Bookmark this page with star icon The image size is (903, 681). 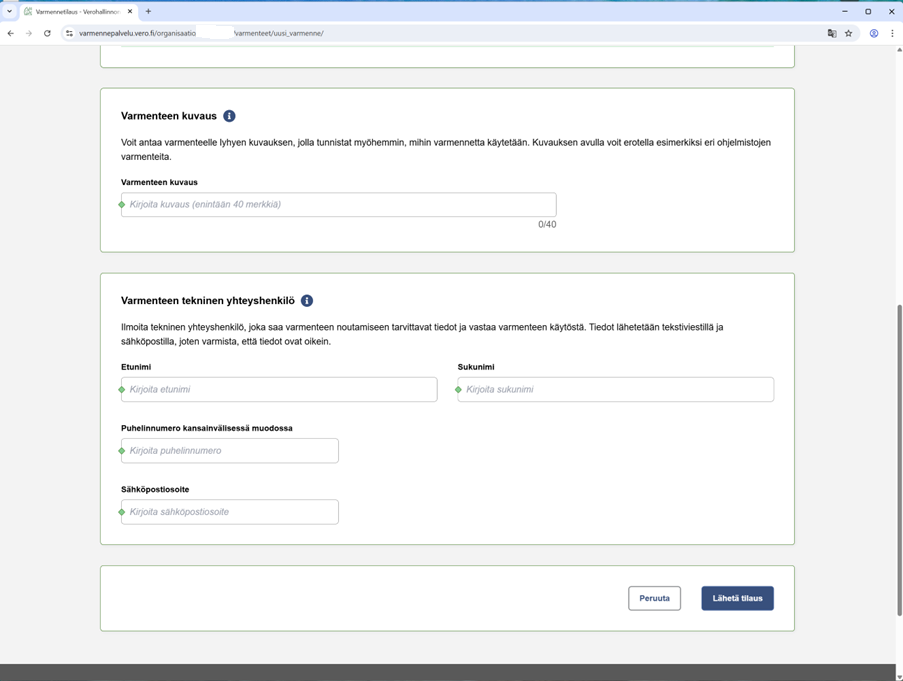coord(849,33)
